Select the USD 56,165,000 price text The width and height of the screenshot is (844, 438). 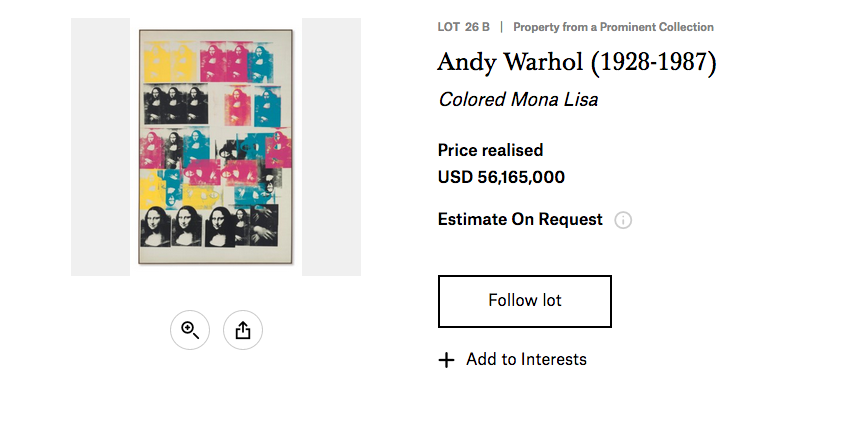(501, 177)
